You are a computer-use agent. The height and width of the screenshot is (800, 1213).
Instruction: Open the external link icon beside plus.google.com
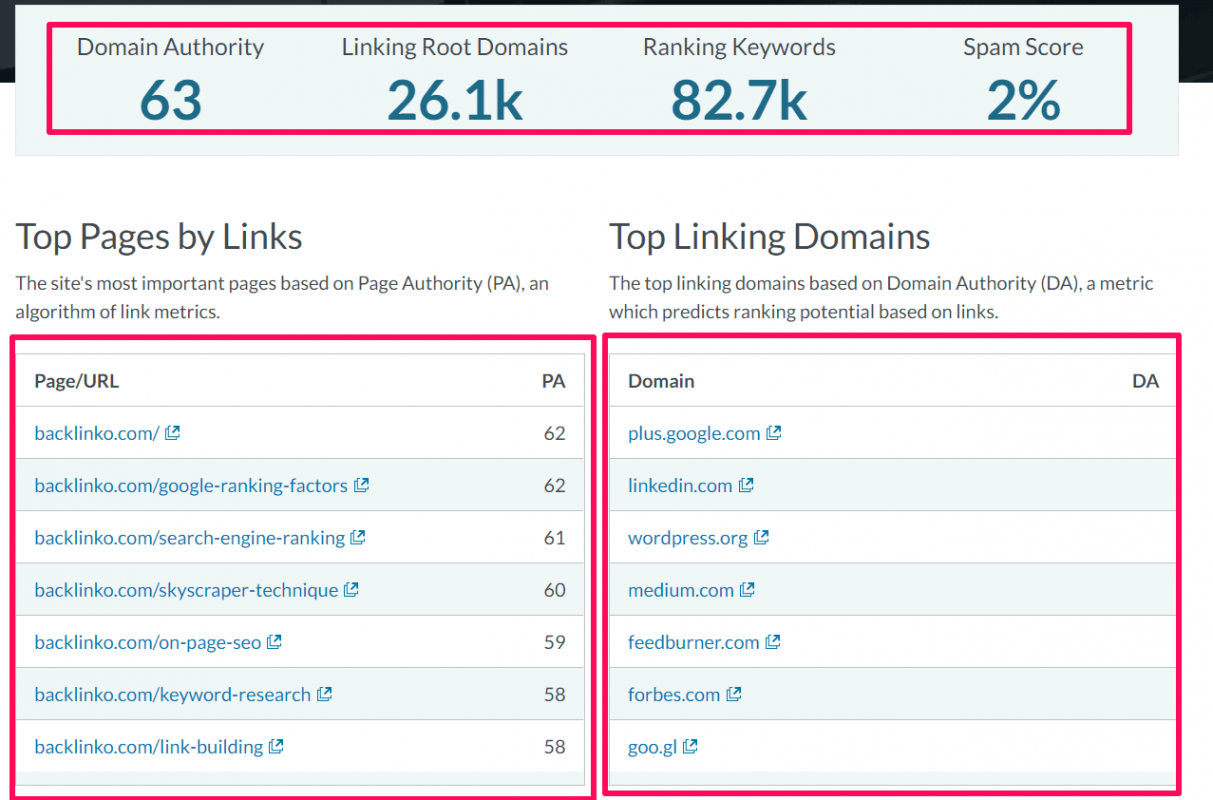click(x=773, y=433)
